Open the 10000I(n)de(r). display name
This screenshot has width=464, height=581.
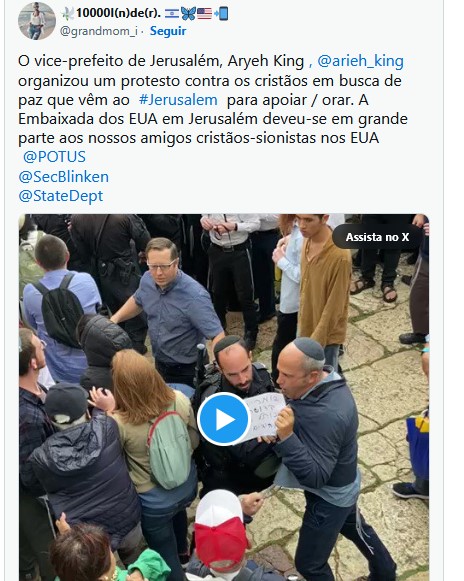pyautogui.click(x=119, y=13)
